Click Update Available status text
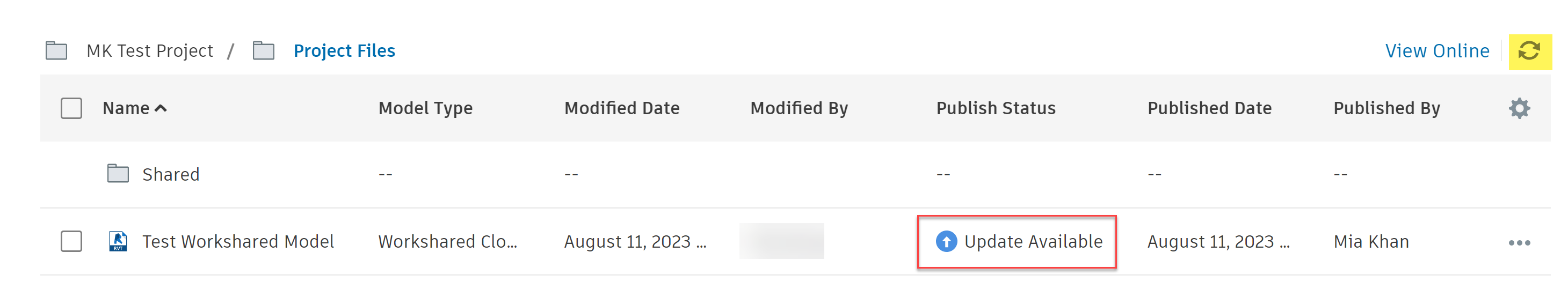 tap(1033, 241)
